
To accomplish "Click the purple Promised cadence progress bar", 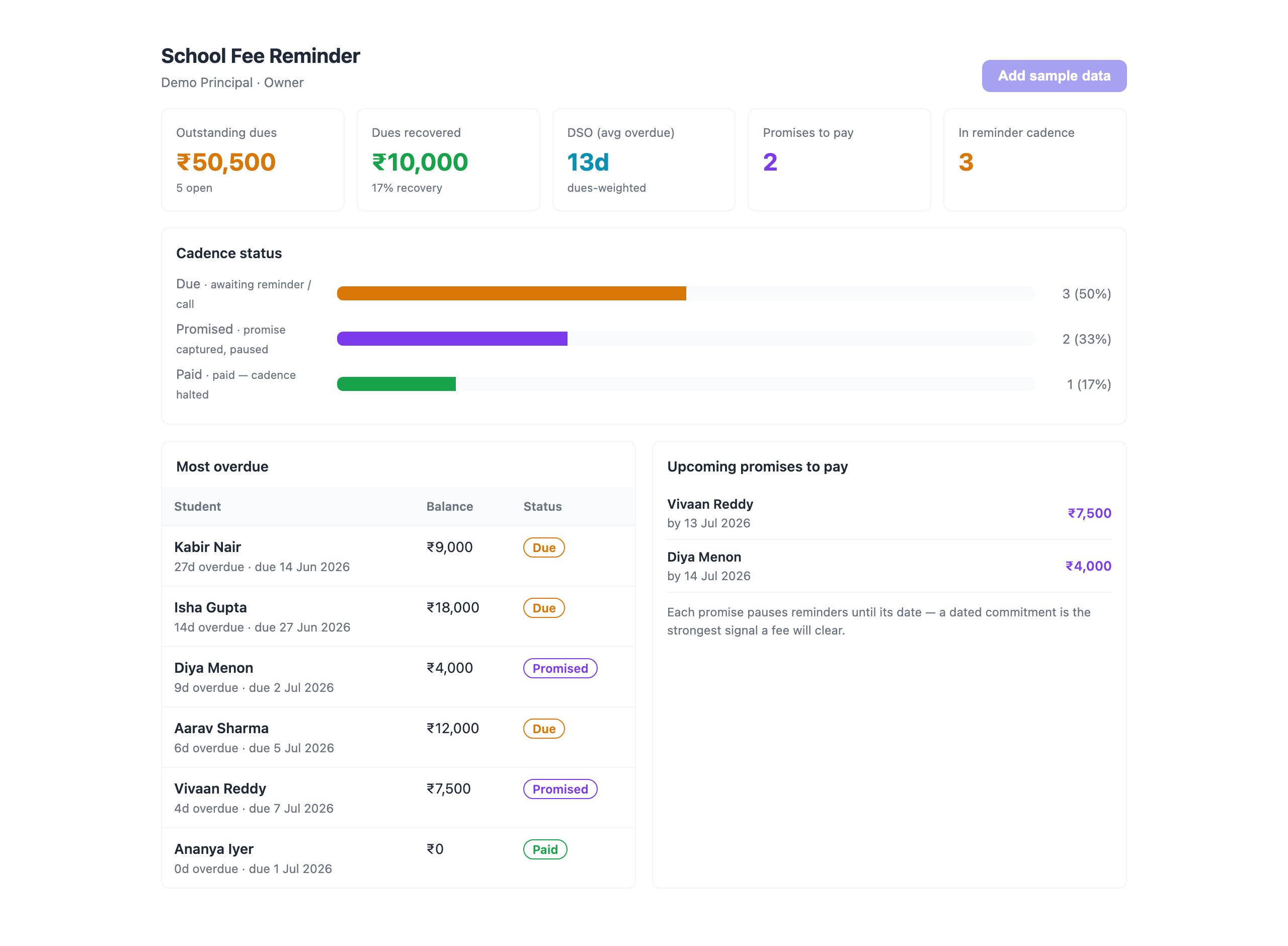I will tap(452, 339).
